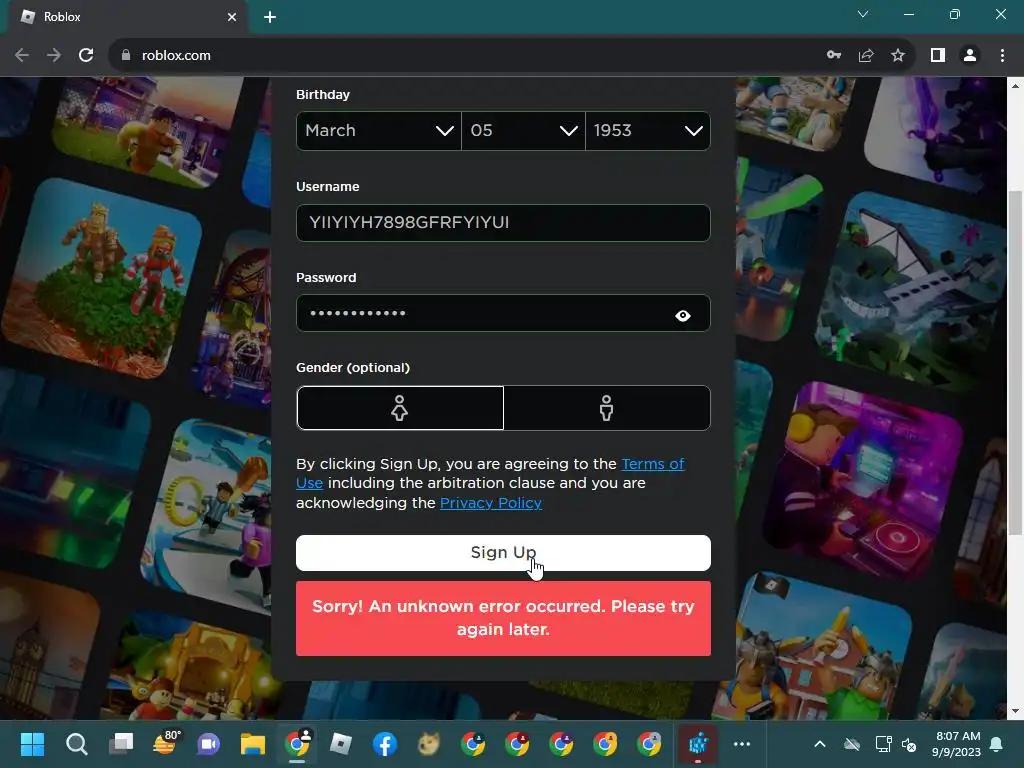Click the red unknown error message banner
Image resolution: width=1024 pixels, height=768 pixels.
coord(503,618)
